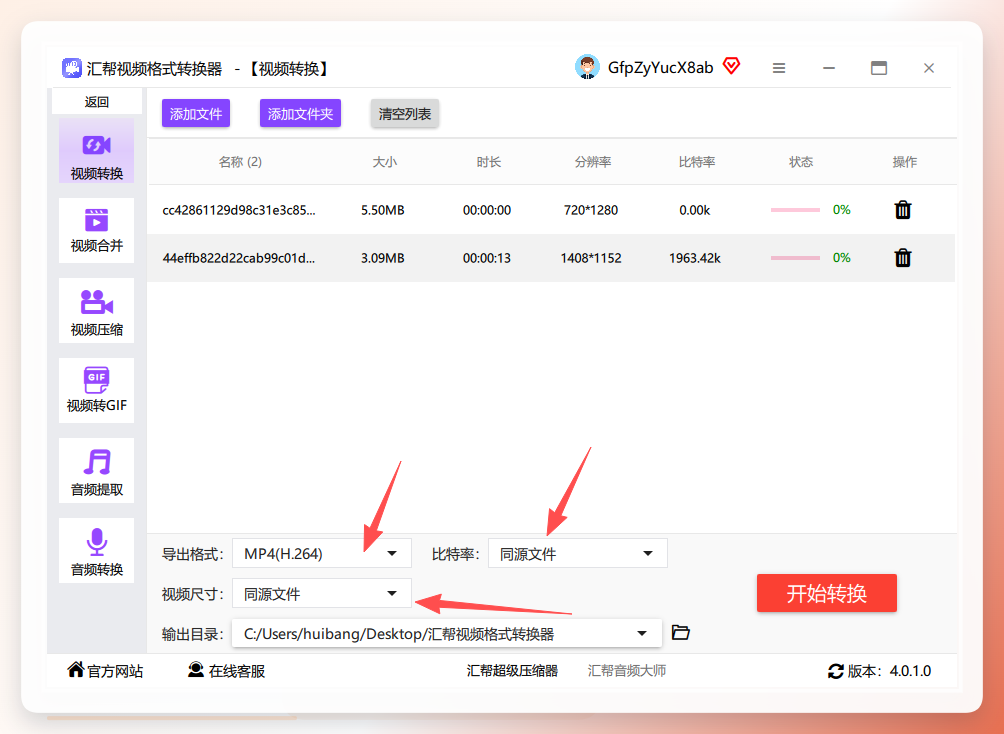1004x734 pixels.
Task: Click the username GfpZyYucX8ab
Action: (660, 68)
